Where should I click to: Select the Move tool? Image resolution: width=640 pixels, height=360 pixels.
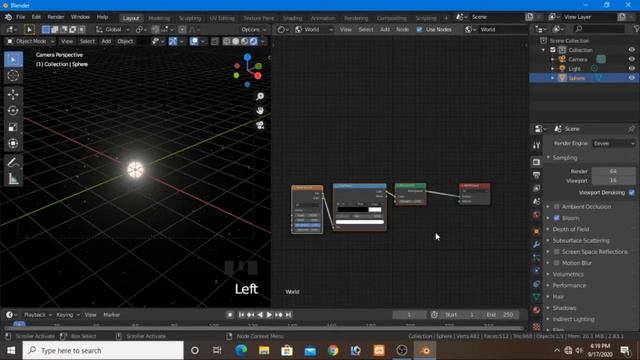point(13,95)
